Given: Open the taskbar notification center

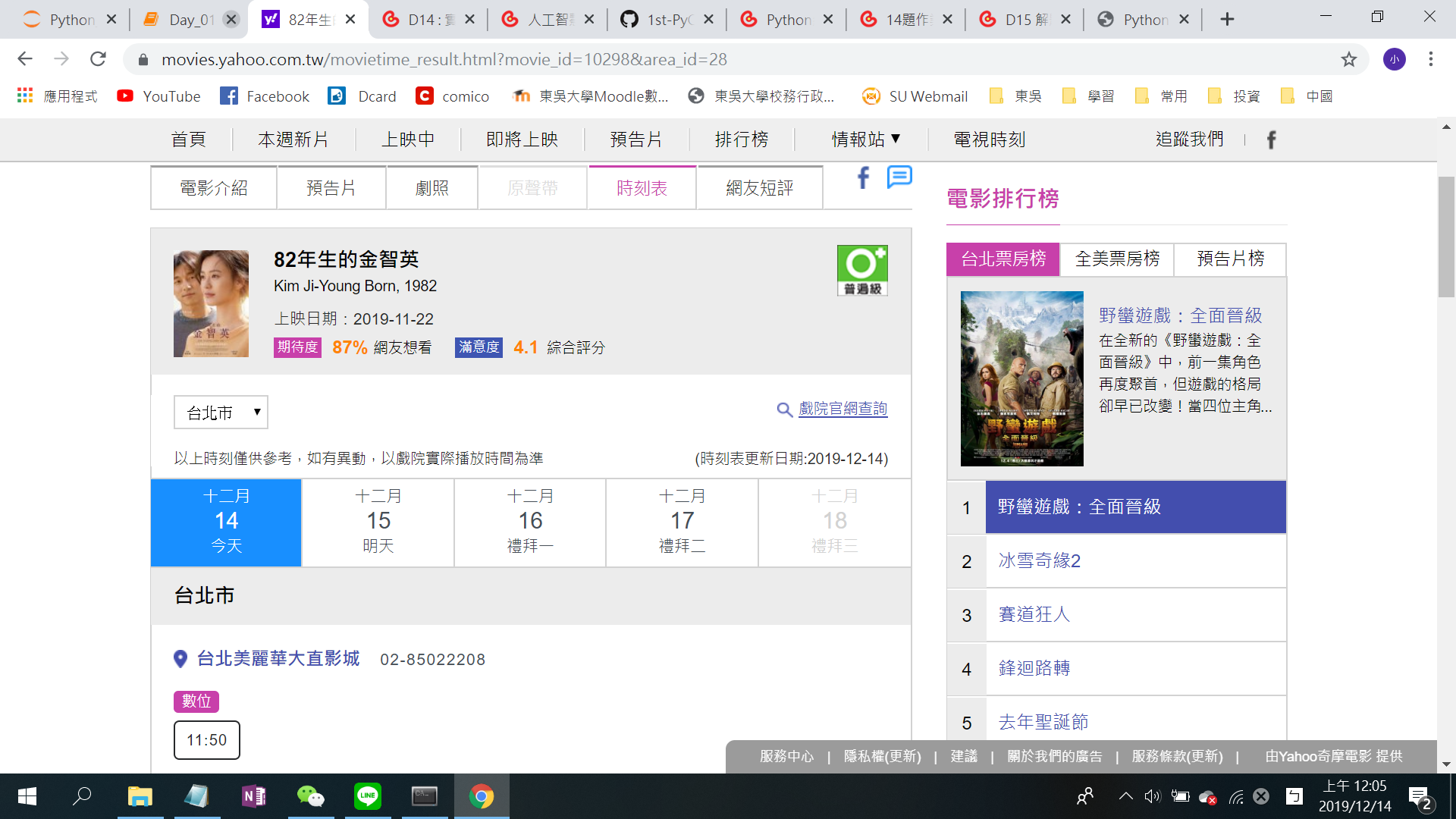Looking at the screenshot, I should pyautogui.click(x=1419, y=796).
